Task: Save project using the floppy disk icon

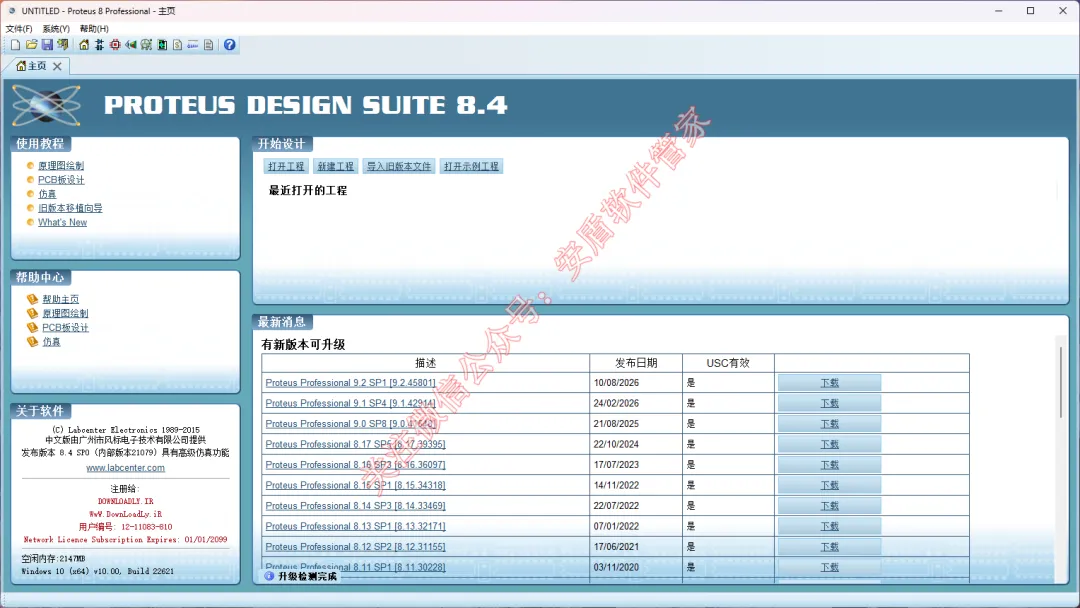Action: point(48,45)
